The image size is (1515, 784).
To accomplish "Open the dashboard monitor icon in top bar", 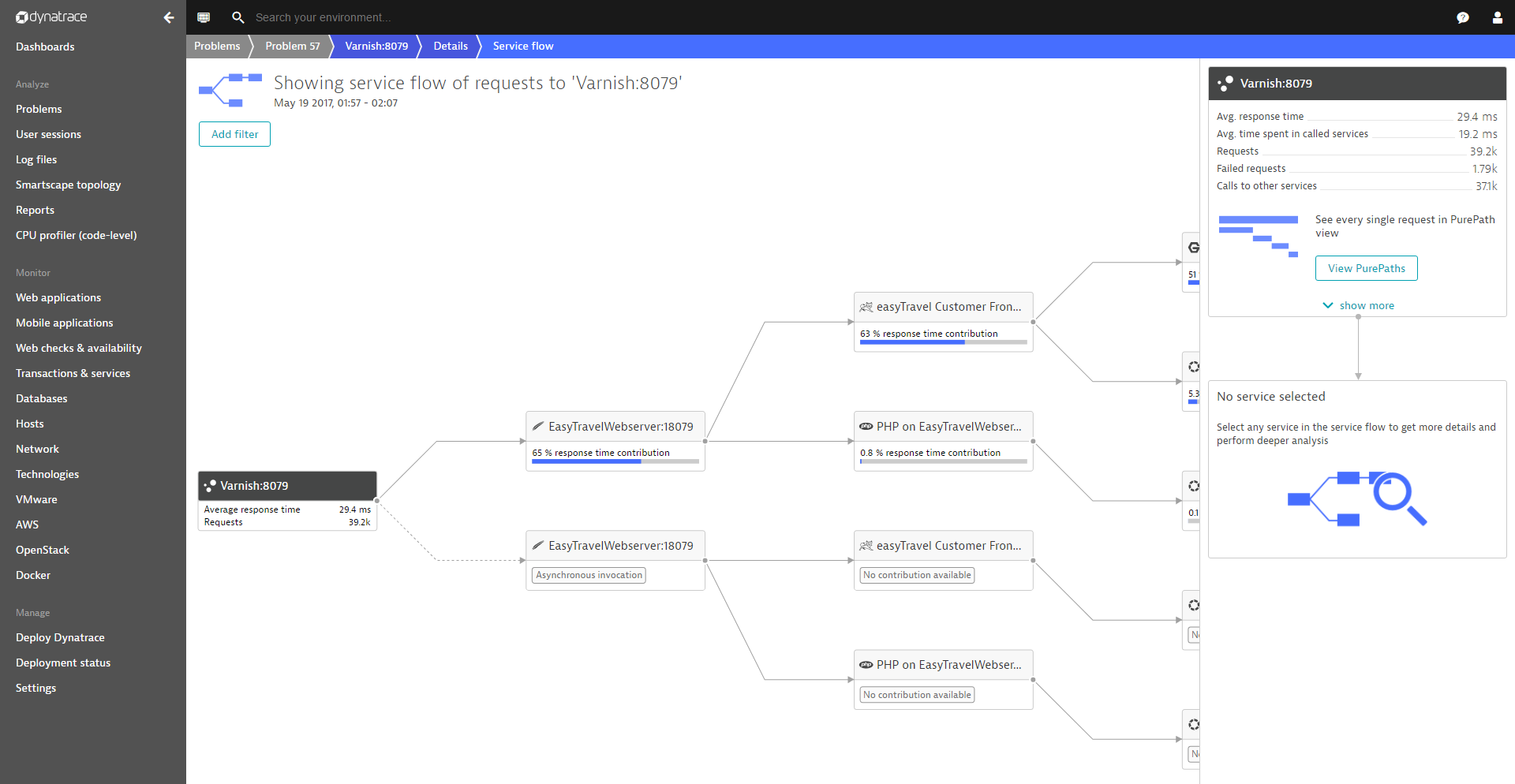I will click(x=204, y=17).
